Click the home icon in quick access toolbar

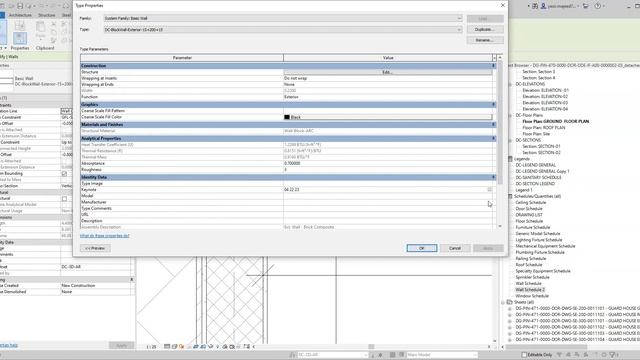tap(66, 6)
